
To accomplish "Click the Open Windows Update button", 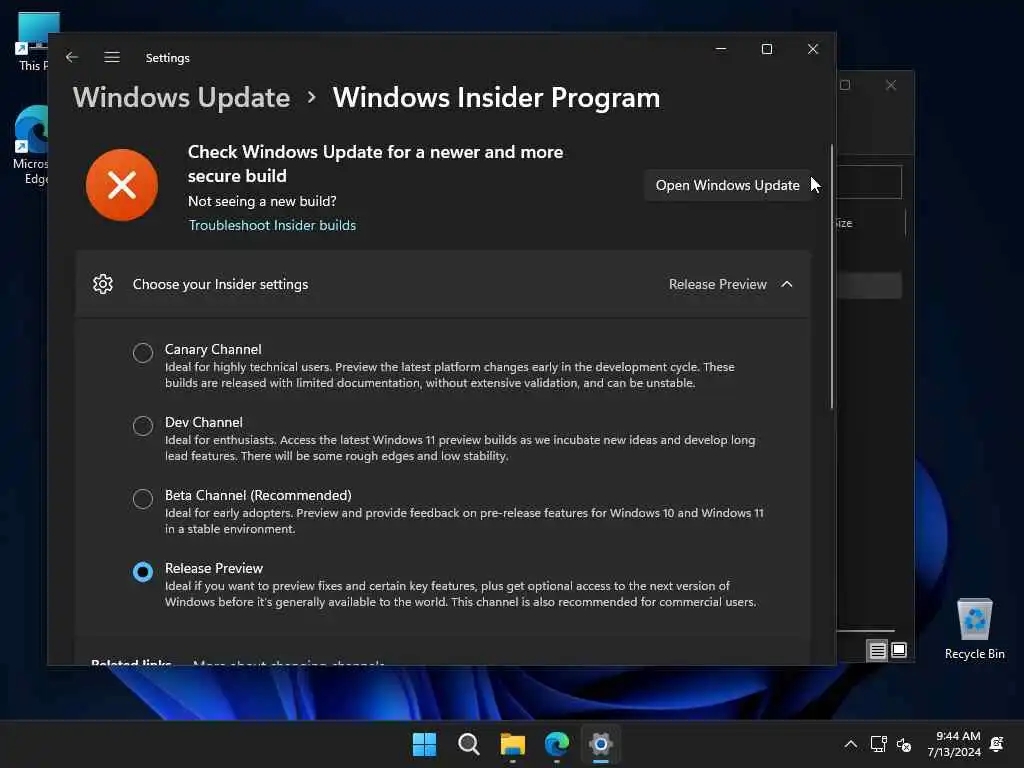I will (x=728, y=185).
